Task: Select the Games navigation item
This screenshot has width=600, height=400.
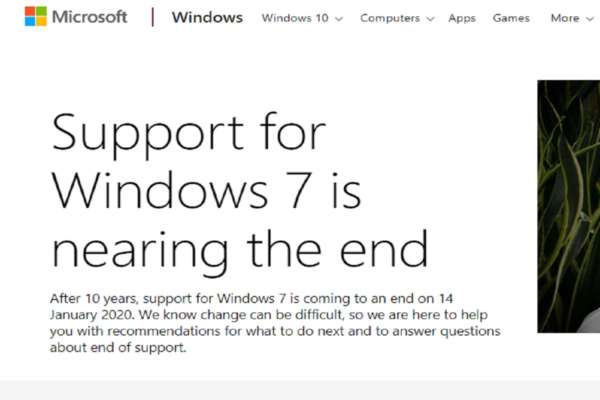Action: (x=511, y=18)
